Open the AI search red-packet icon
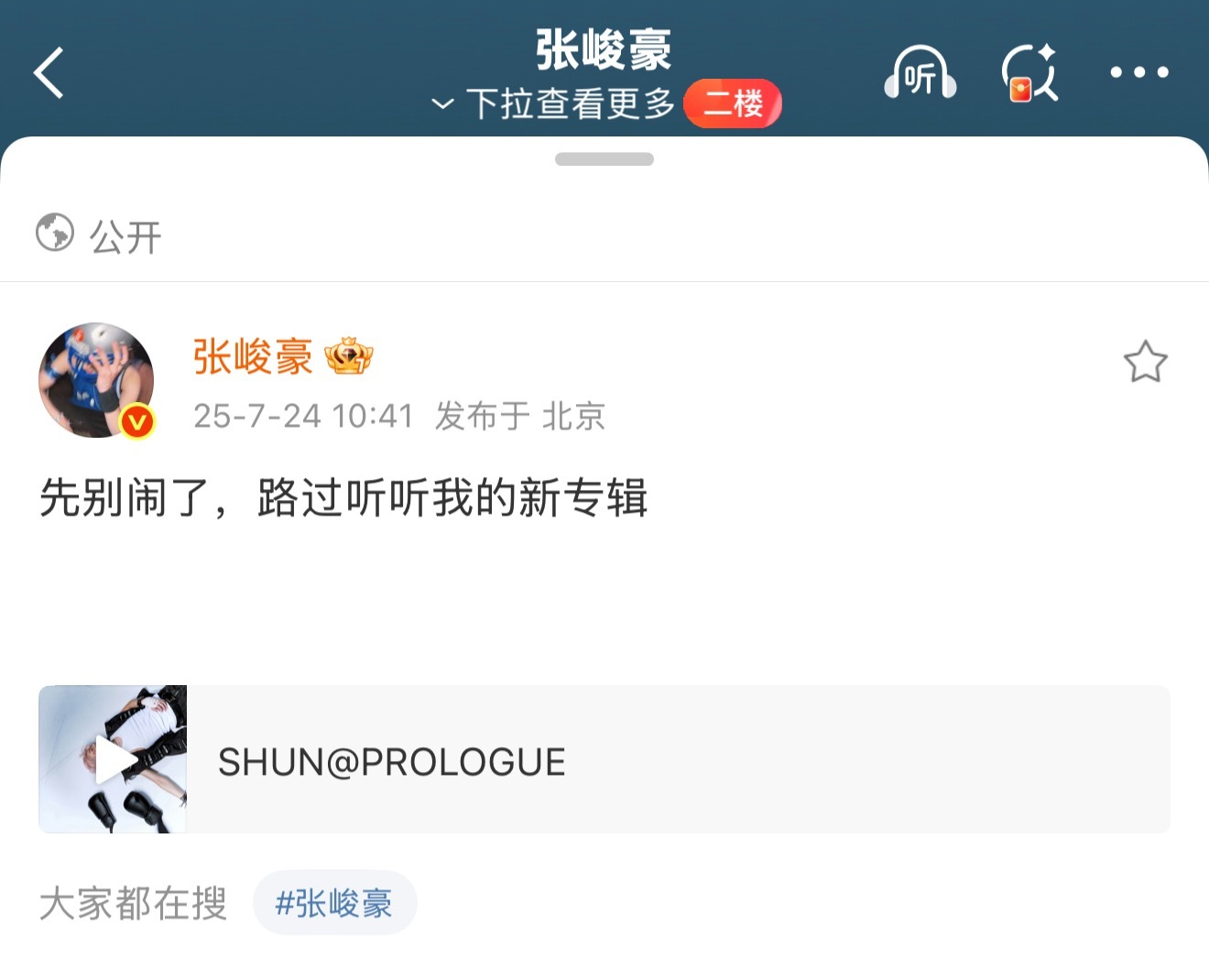Image resolution: width=1209 pixels, height=980 pixels. pos(1030,72)
